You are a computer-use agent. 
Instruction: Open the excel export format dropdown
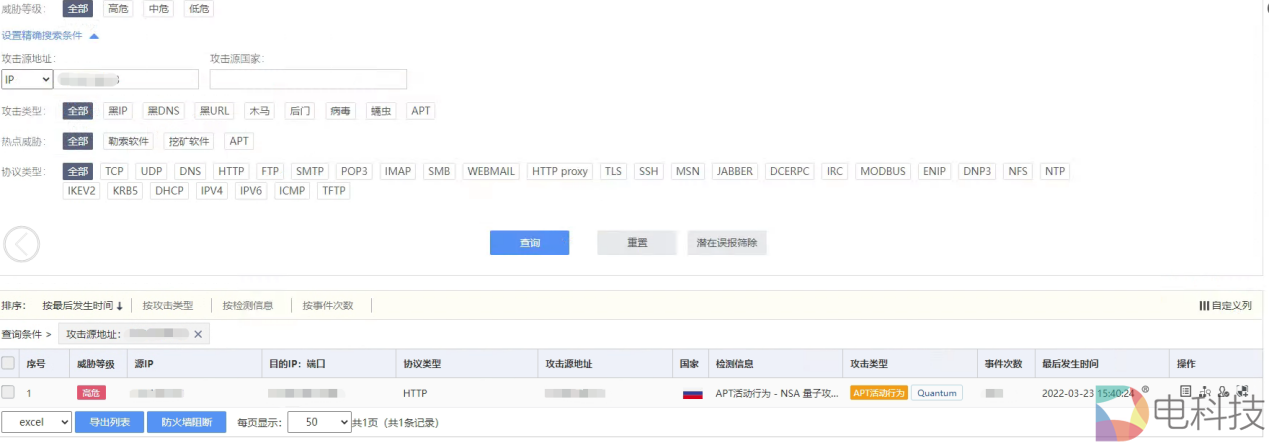tap(36, 422)
